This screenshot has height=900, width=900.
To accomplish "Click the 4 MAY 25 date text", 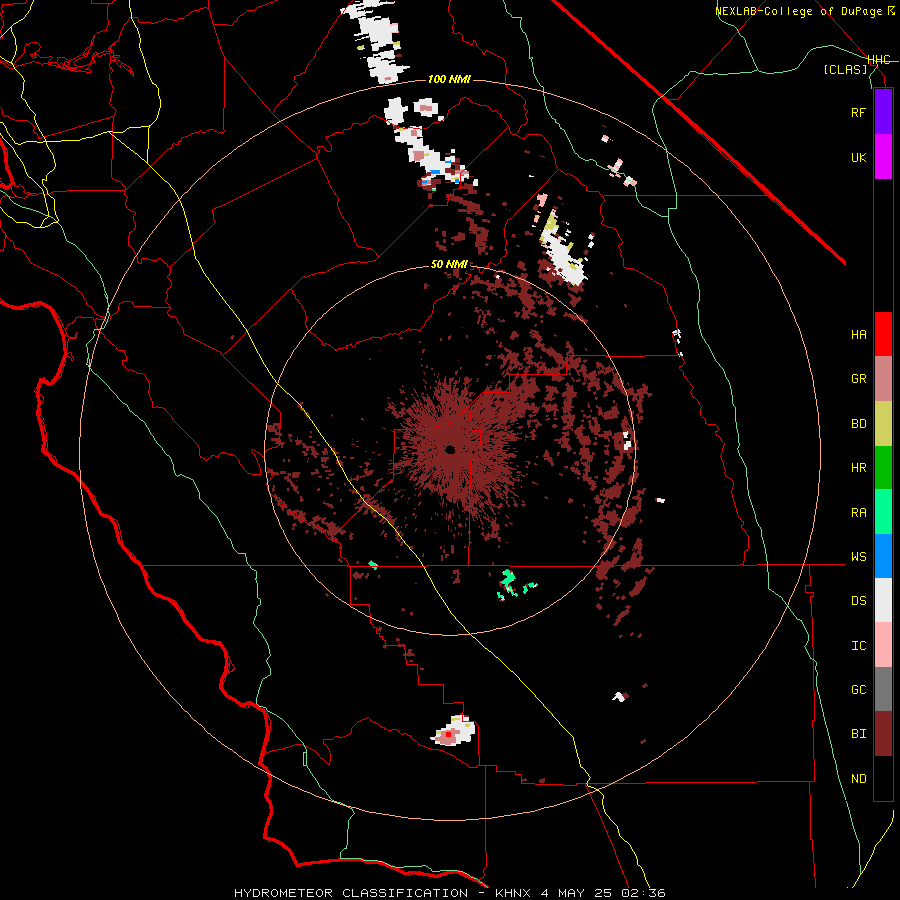I will (577, 893).
